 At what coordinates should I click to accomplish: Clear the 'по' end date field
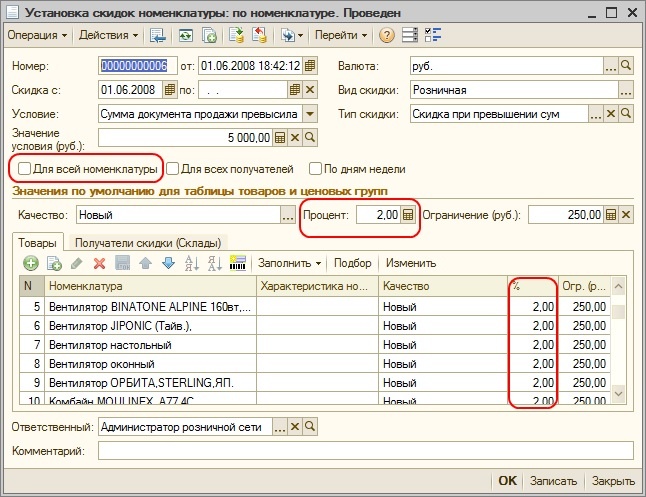click(310, 89)
